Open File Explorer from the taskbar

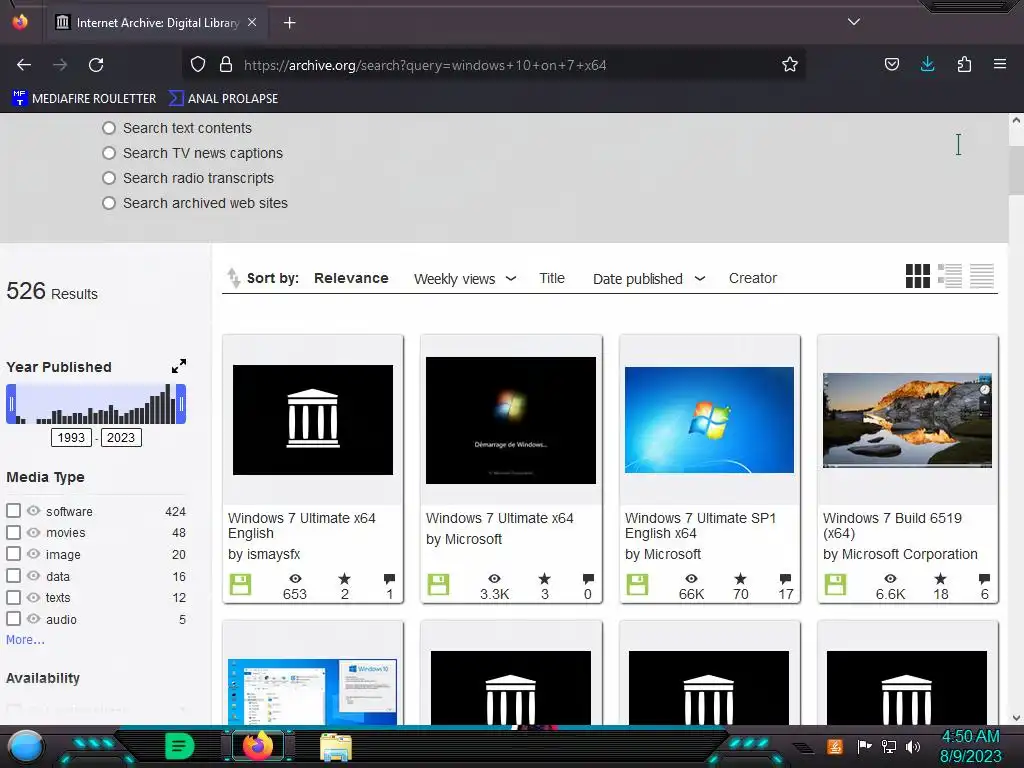click(336, 747)
